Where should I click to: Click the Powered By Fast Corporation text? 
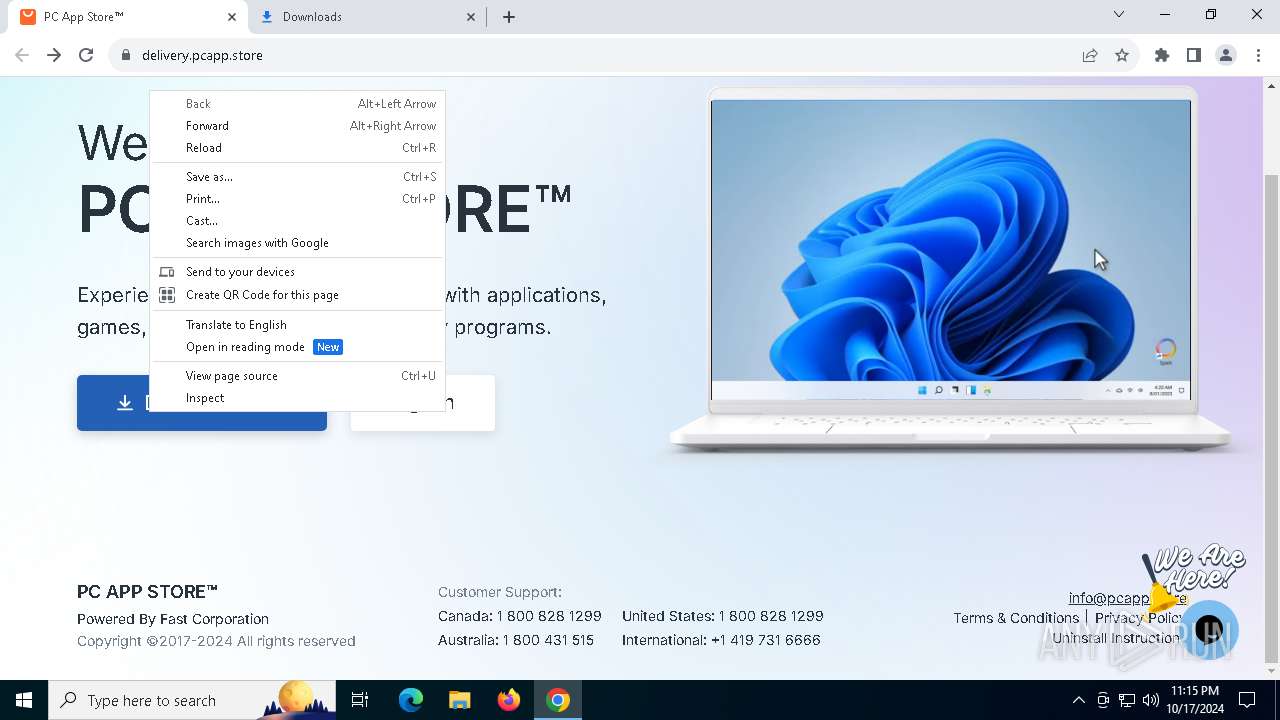coord(173,619)
